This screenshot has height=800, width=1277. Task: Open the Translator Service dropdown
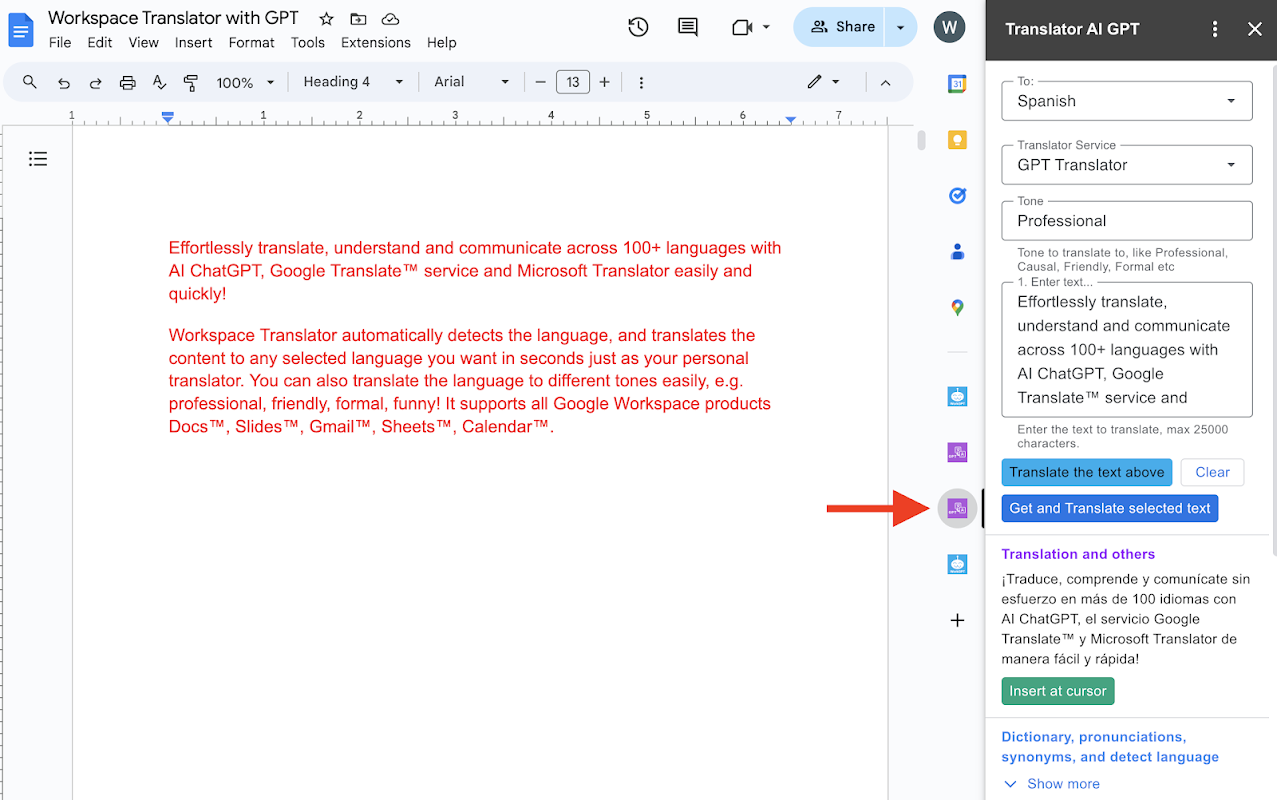click(1127, 165)
